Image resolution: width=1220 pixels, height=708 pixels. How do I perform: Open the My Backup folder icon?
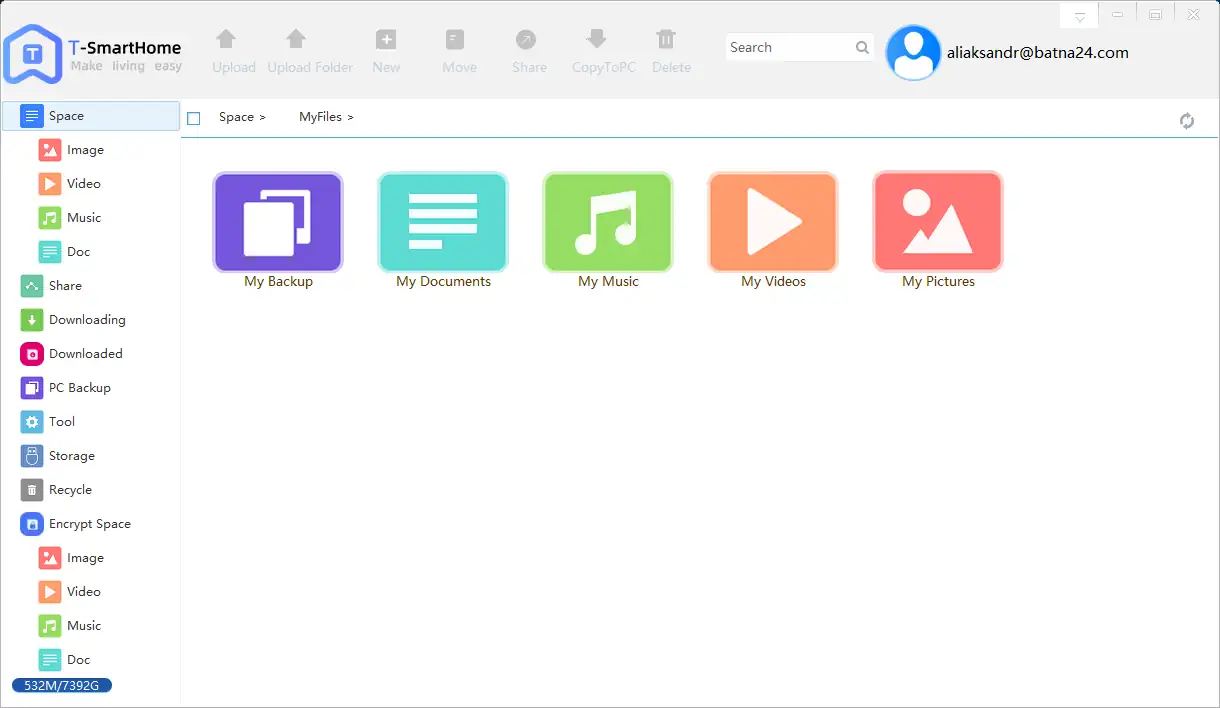[x=278, y=222]
